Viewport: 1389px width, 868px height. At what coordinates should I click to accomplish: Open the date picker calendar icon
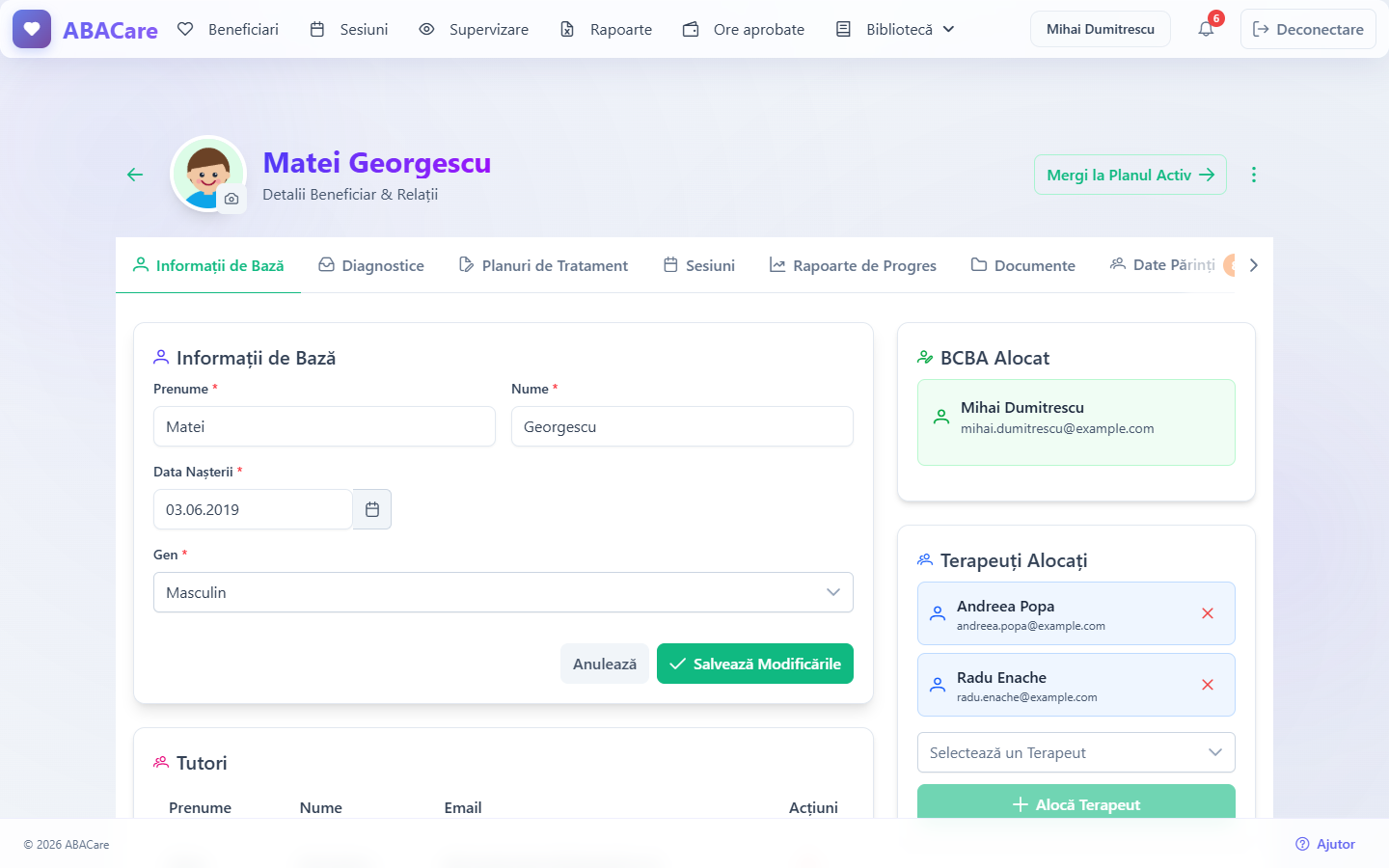coord(372,509)
